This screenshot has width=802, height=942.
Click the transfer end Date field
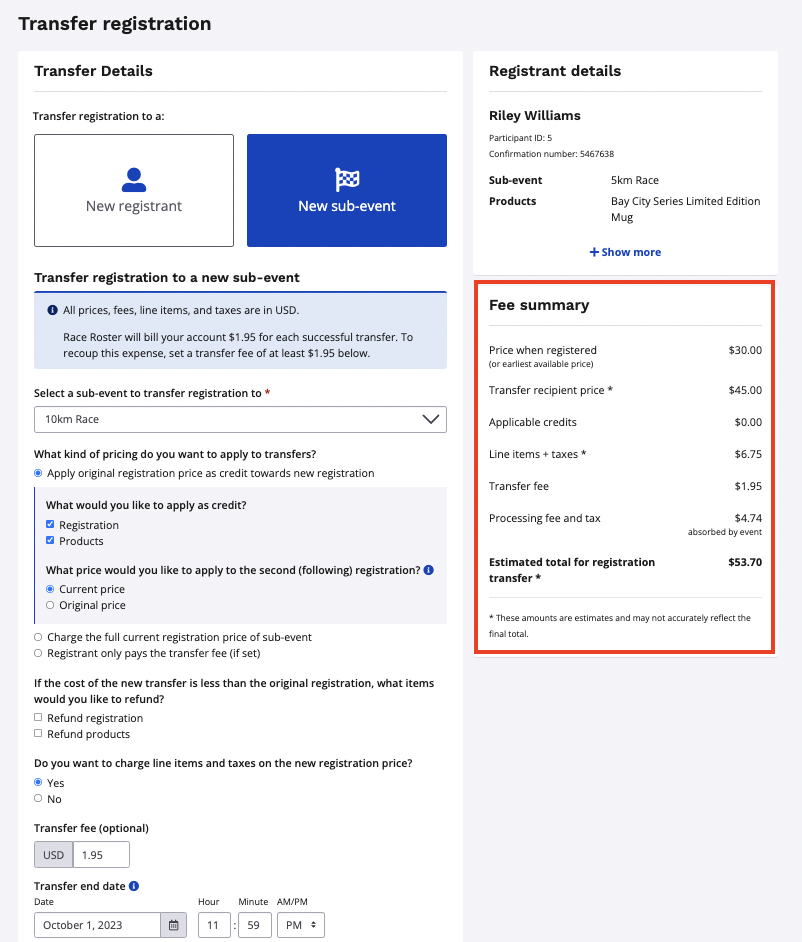[x=97, y=925]
